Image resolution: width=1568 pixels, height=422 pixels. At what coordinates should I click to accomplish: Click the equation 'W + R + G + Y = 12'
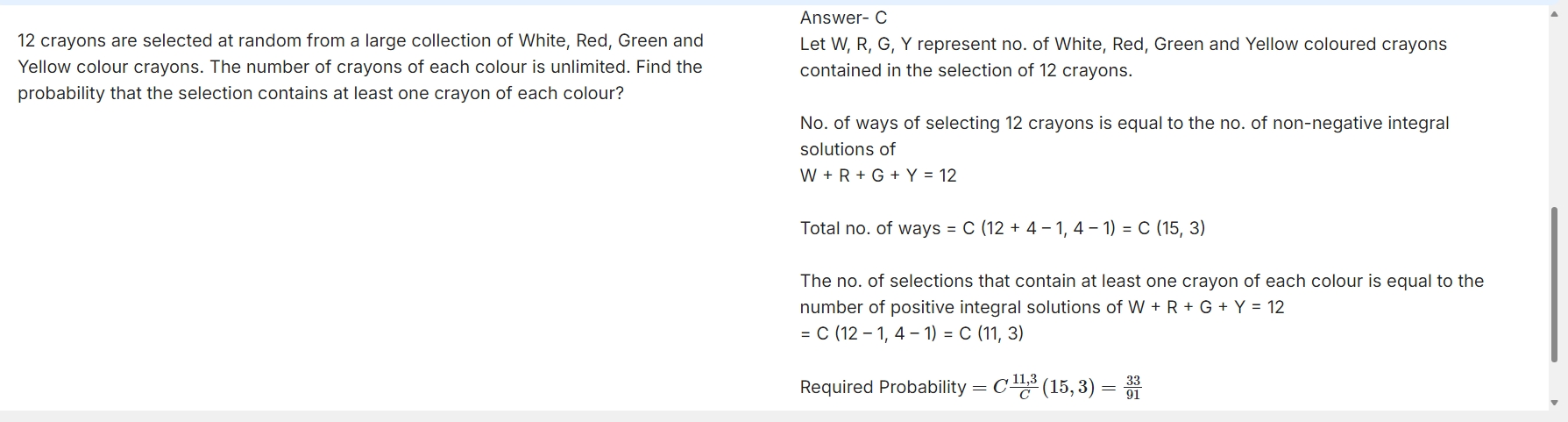[x=878, y=175]
